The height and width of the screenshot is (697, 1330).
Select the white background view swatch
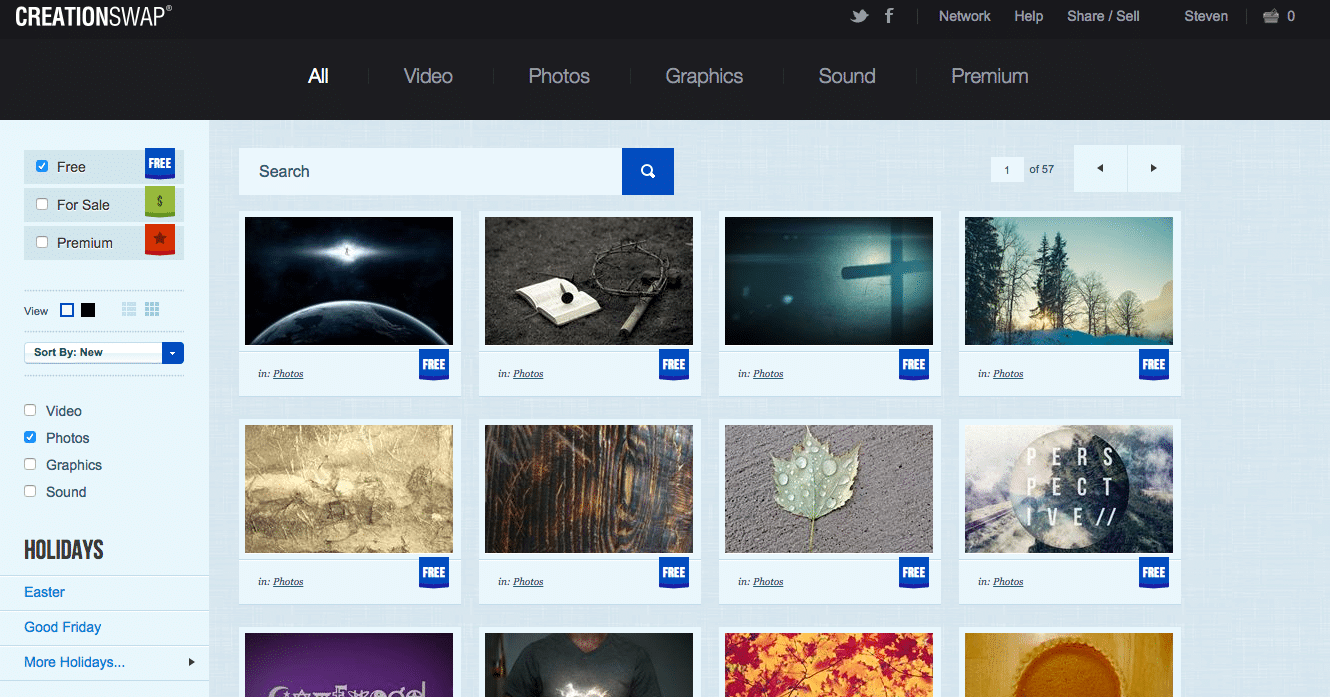pos(67,310)
